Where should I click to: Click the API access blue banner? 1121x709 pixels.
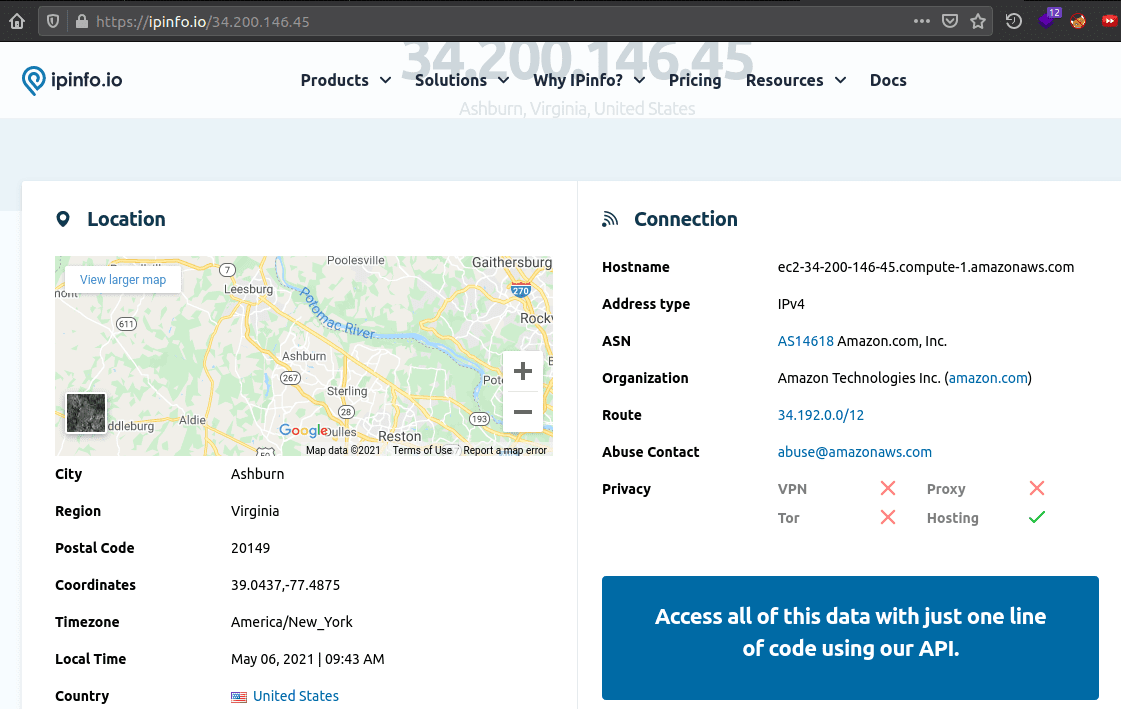point(850,638)
